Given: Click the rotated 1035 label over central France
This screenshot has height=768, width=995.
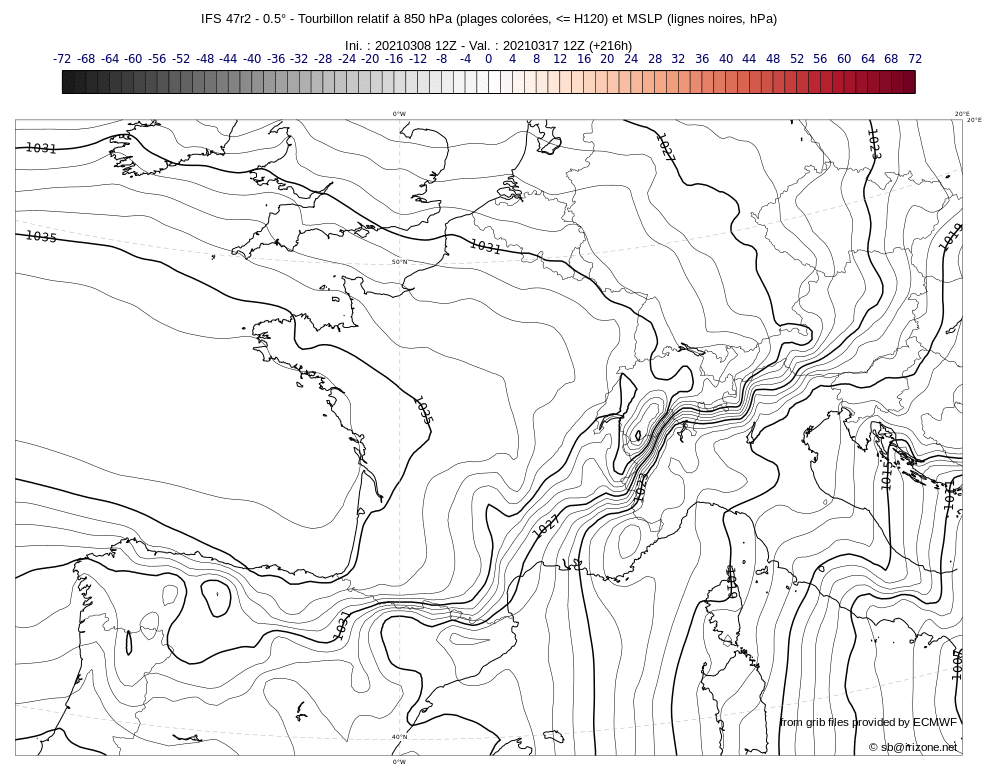Looking at the screenshot, I should 423,410.
